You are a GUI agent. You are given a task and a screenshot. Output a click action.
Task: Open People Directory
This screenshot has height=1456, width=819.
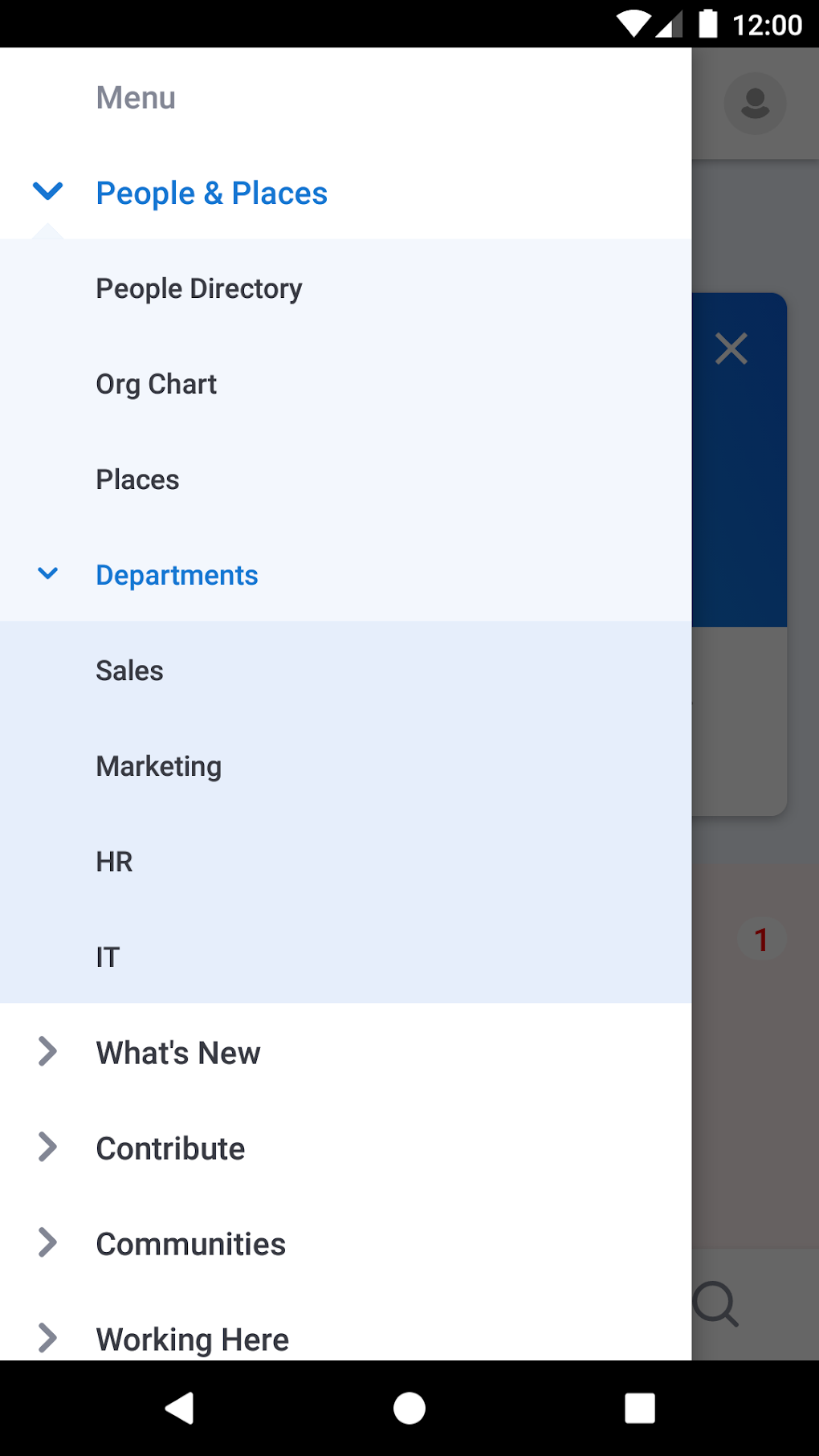(x=199, y=288)
